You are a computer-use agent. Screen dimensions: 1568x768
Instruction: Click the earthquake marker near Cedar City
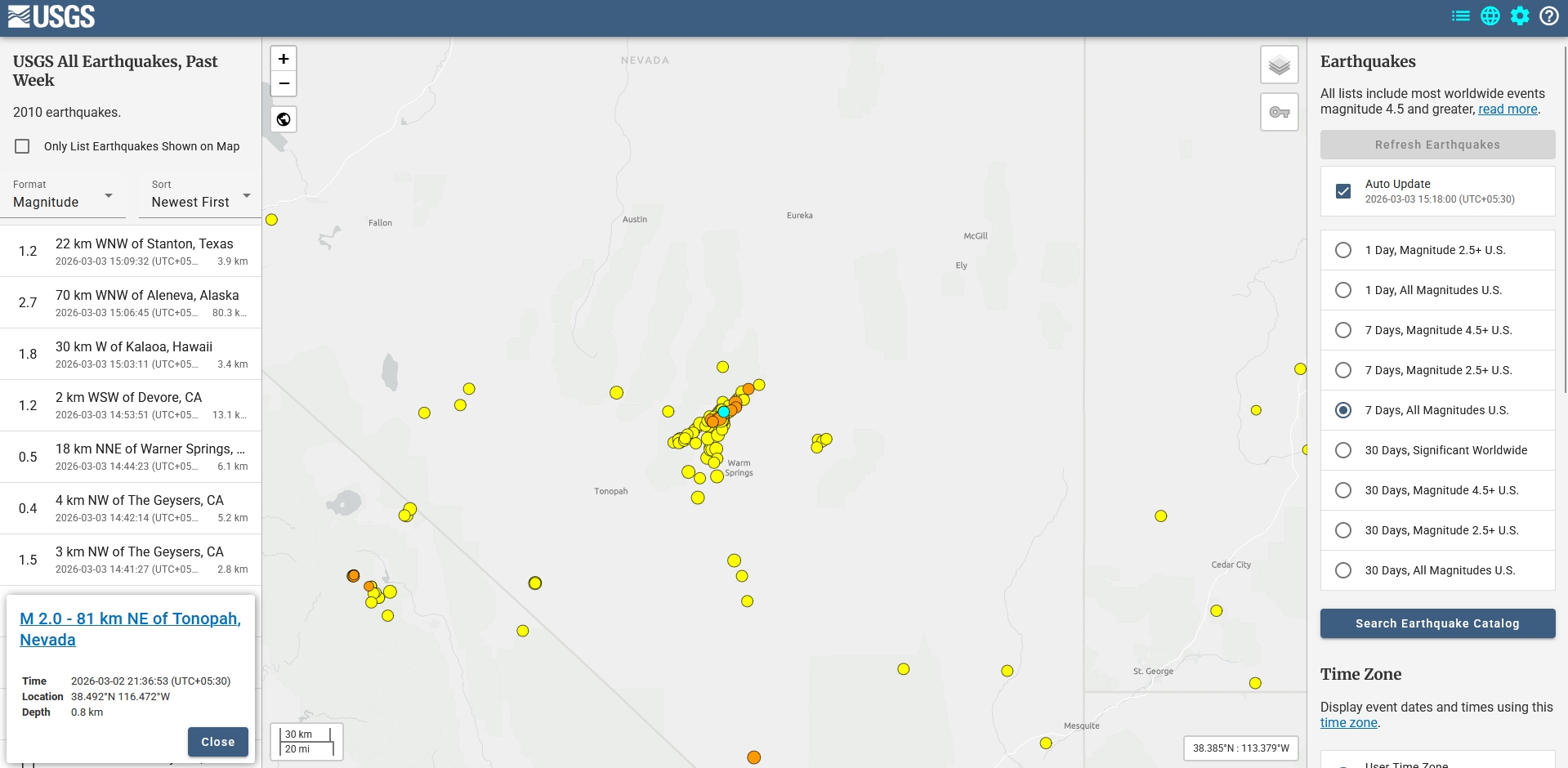(1217, 611)
